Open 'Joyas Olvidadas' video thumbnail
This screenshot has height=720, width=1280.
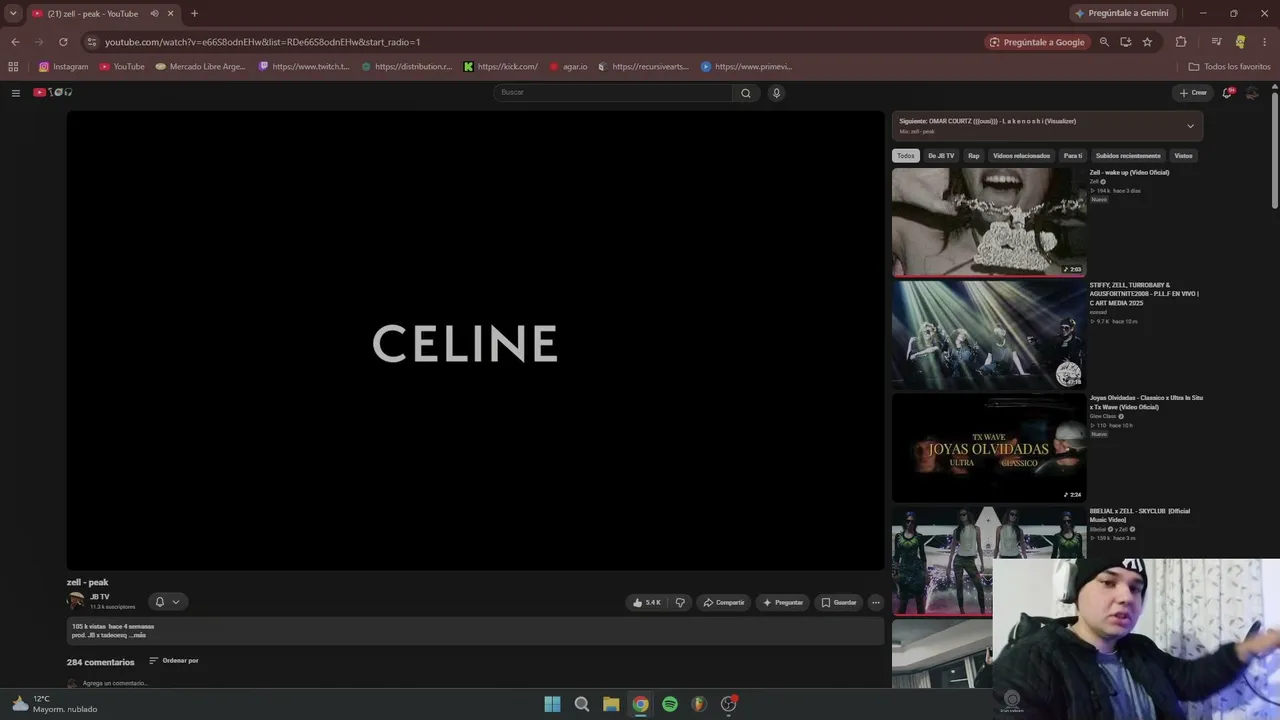click(x=989, y=448)
